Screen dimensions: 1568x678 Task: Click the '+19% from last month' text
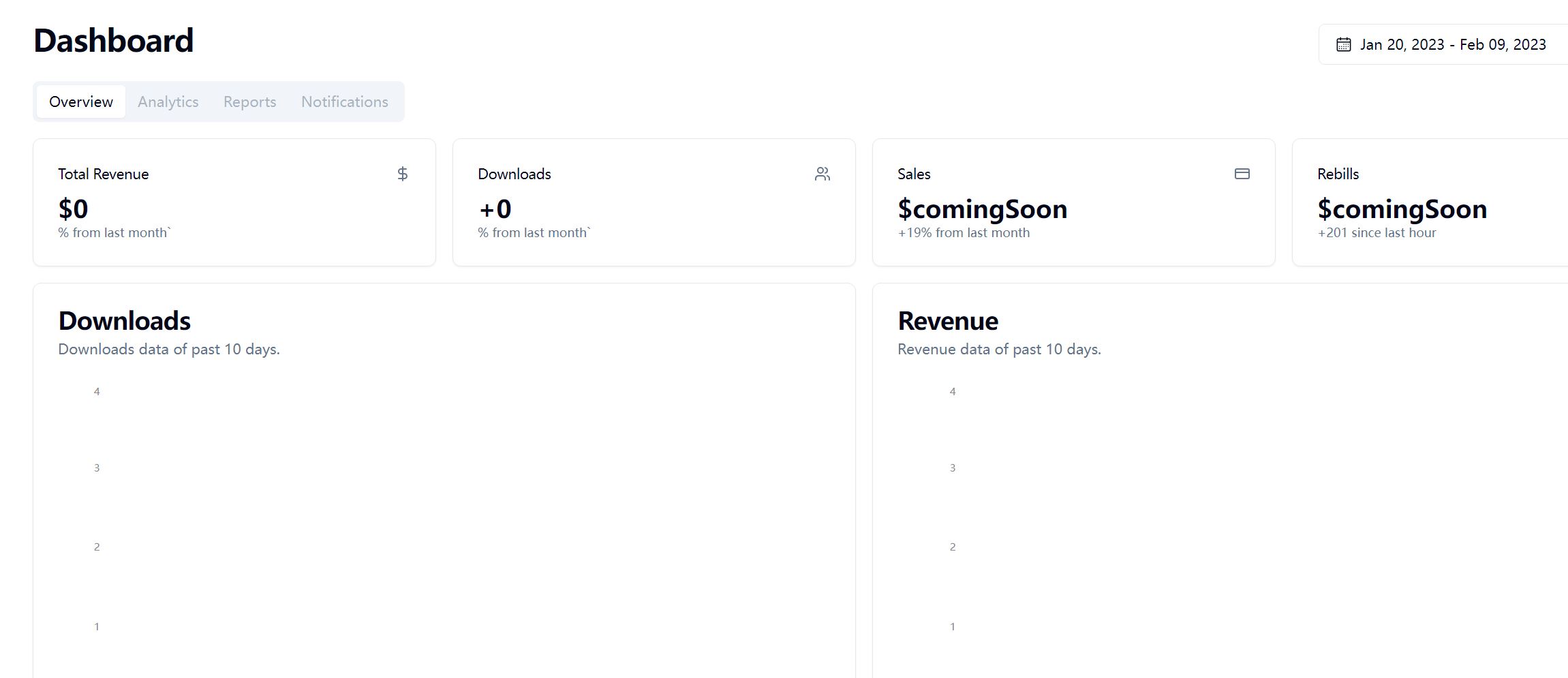[964, 232]
